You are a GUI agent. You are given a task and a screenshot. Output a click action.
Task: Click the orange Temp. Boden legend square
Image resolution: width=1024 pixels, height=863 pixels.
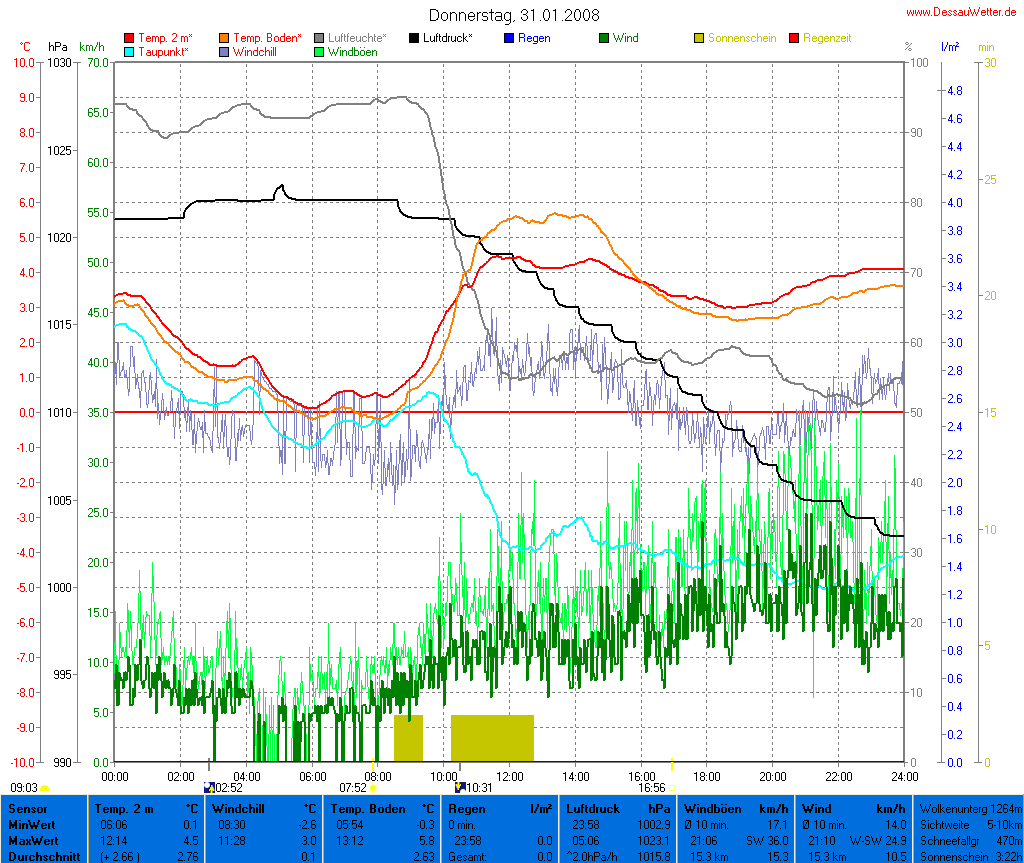224,38
